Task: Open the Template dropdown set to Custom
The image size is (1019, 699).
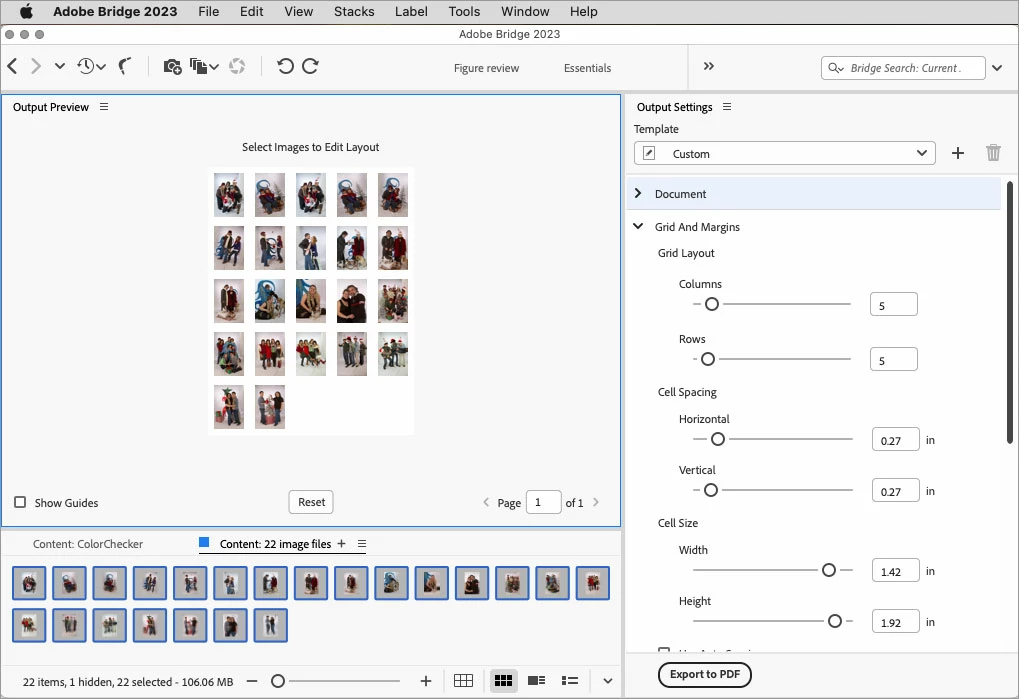Action: coord(784,153)
